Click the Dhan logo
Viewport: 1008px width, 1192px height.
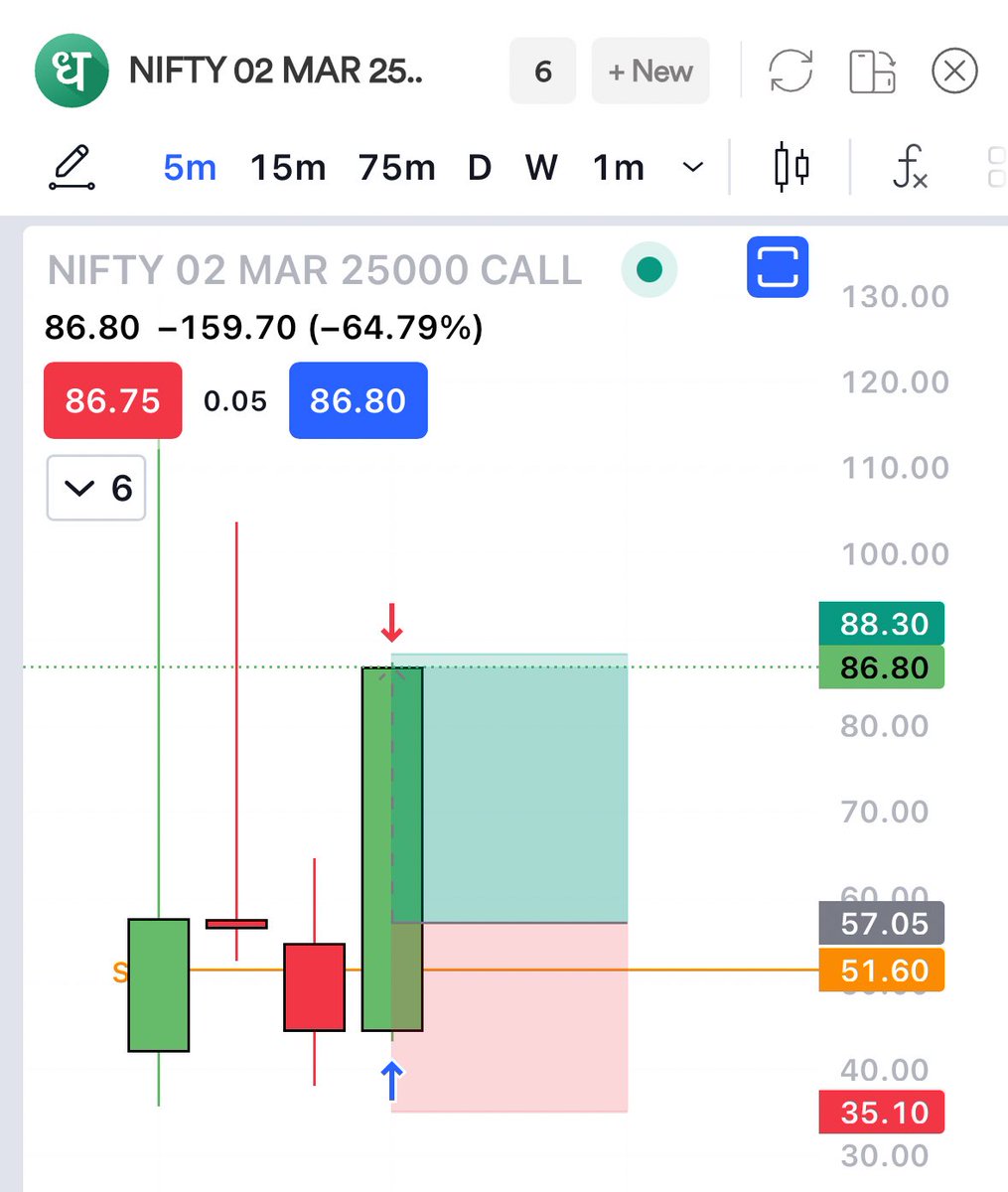[73, 71]
